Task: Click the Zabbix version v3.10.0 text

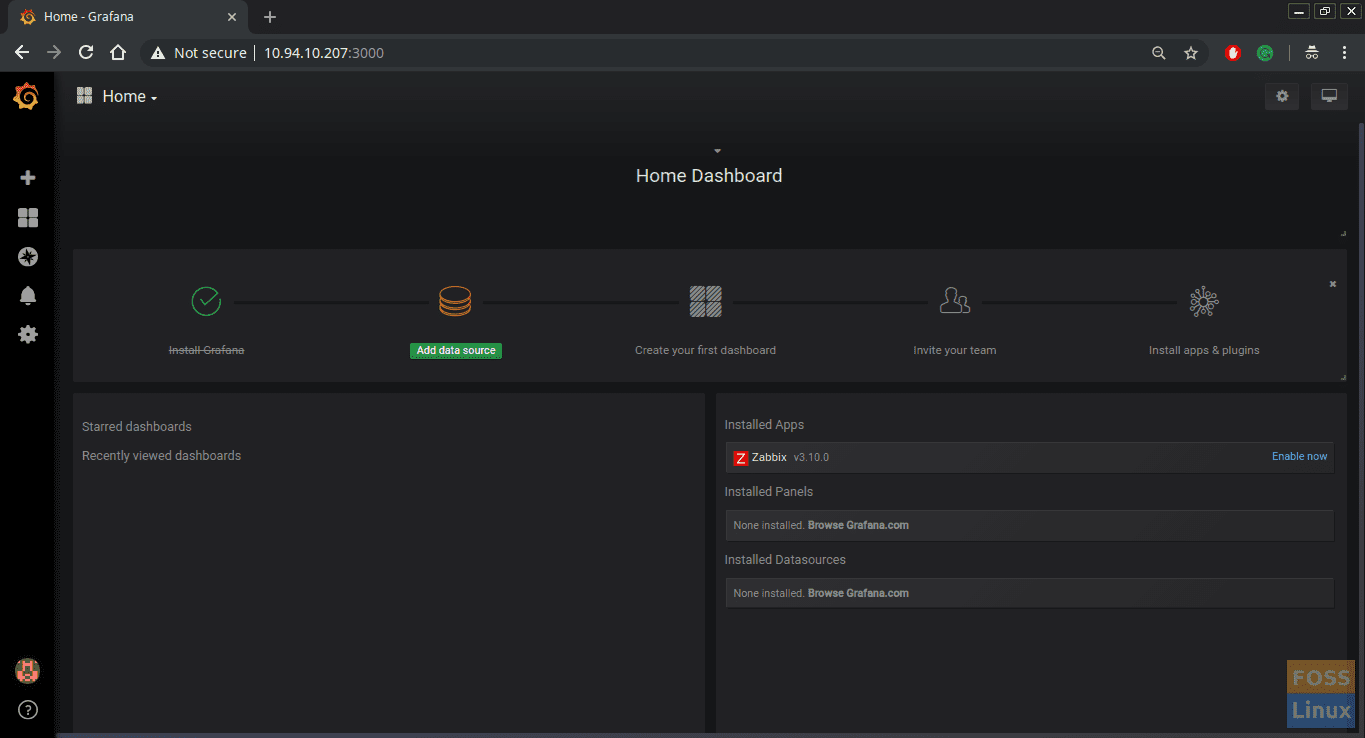Action: (811, 457)
